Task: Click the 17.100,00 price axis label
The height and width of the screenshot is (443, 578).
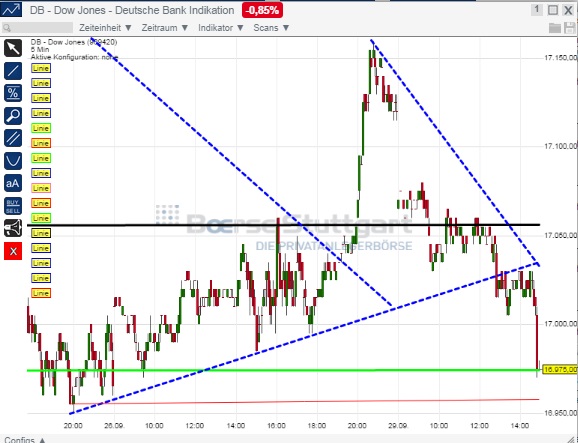Action: coord(560,146)
